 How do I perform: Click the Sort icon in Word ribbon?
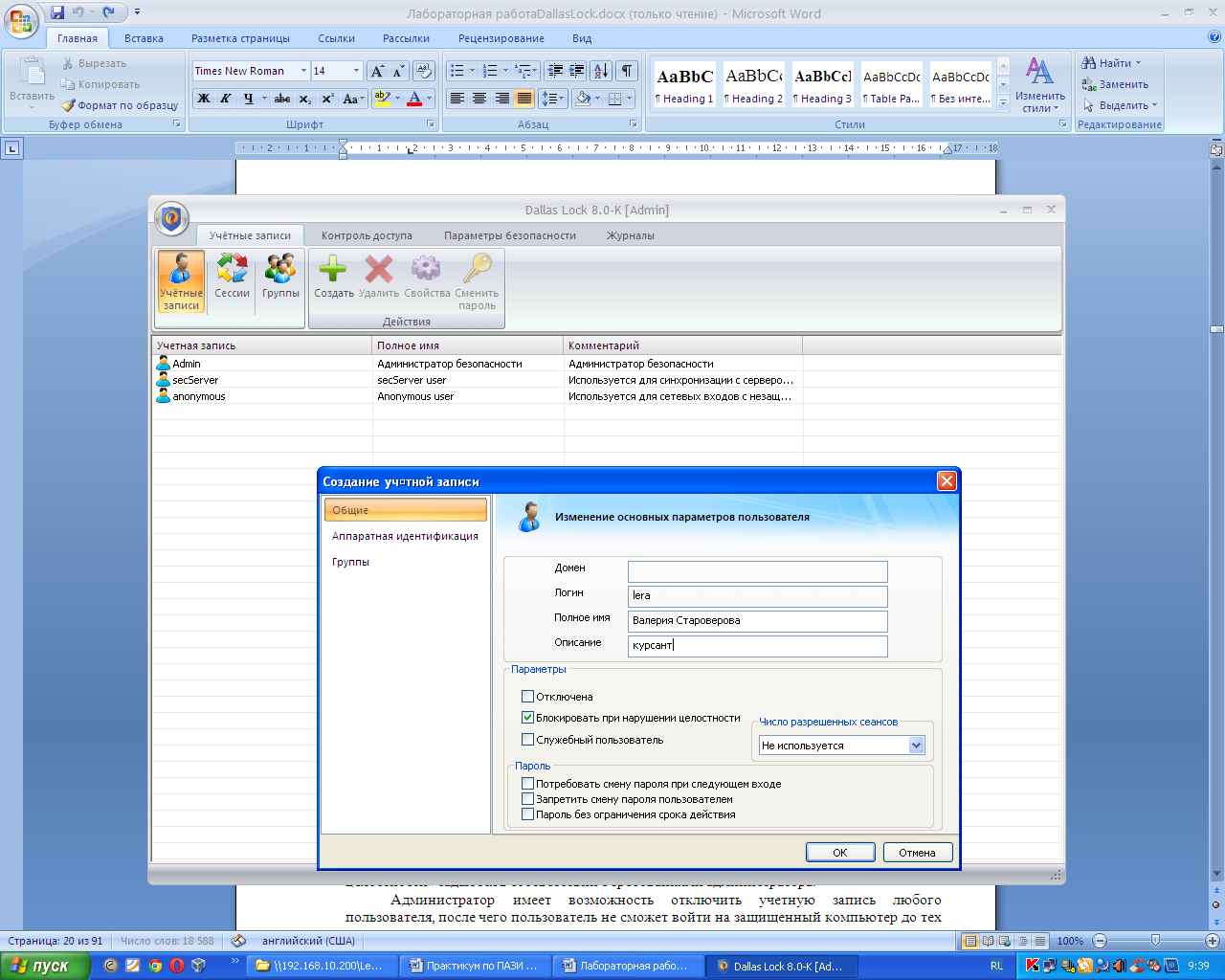601,71
